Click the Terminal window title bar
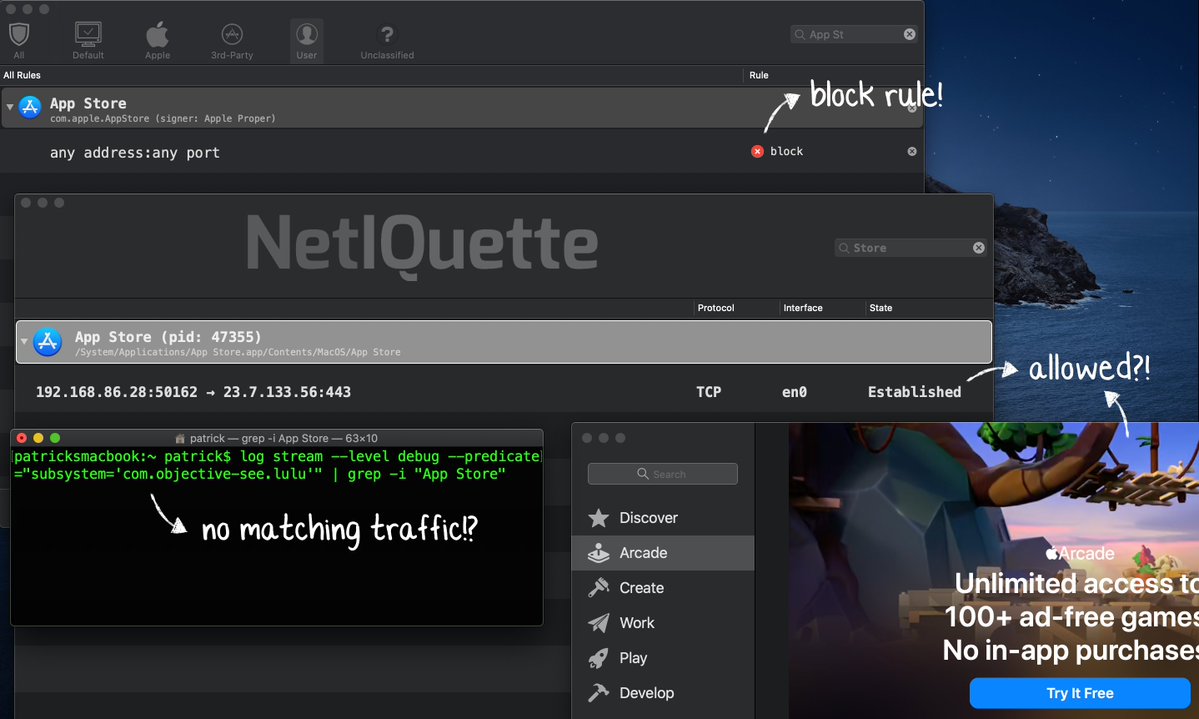The image size is (1199, 719). pyautogui.click(x=277, y=438)
